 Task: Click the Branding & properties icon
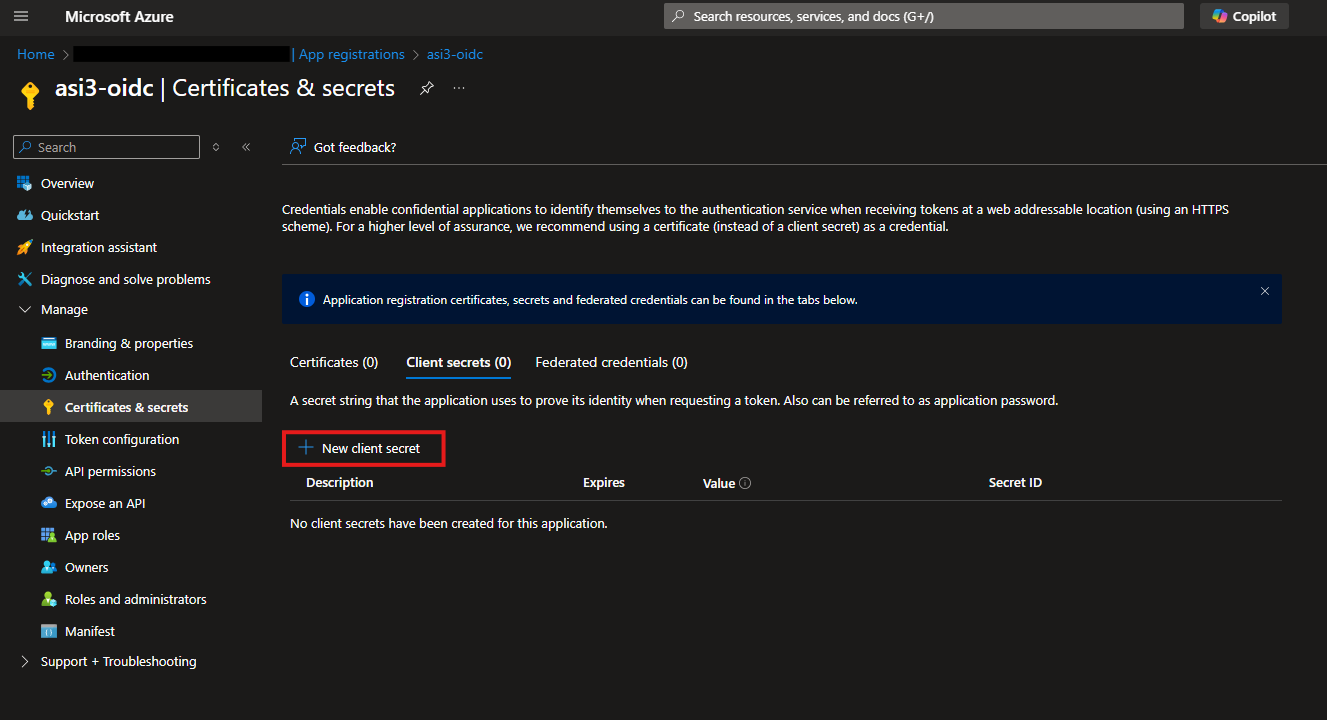(49, 343)
